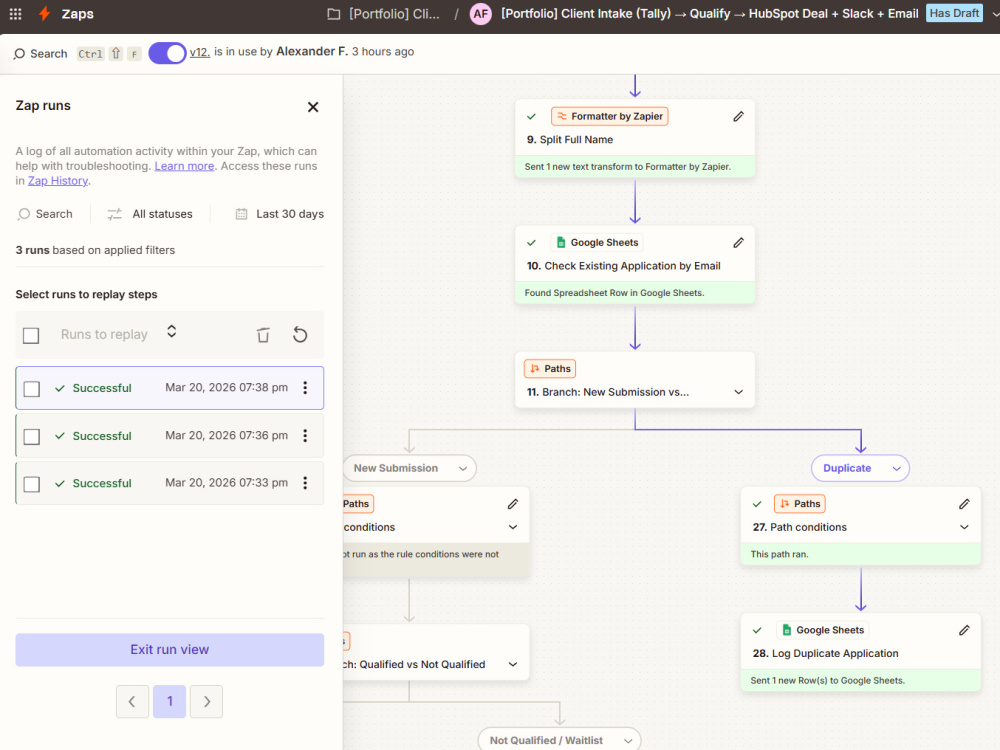Click the Zap title in header

click(709, 13)
